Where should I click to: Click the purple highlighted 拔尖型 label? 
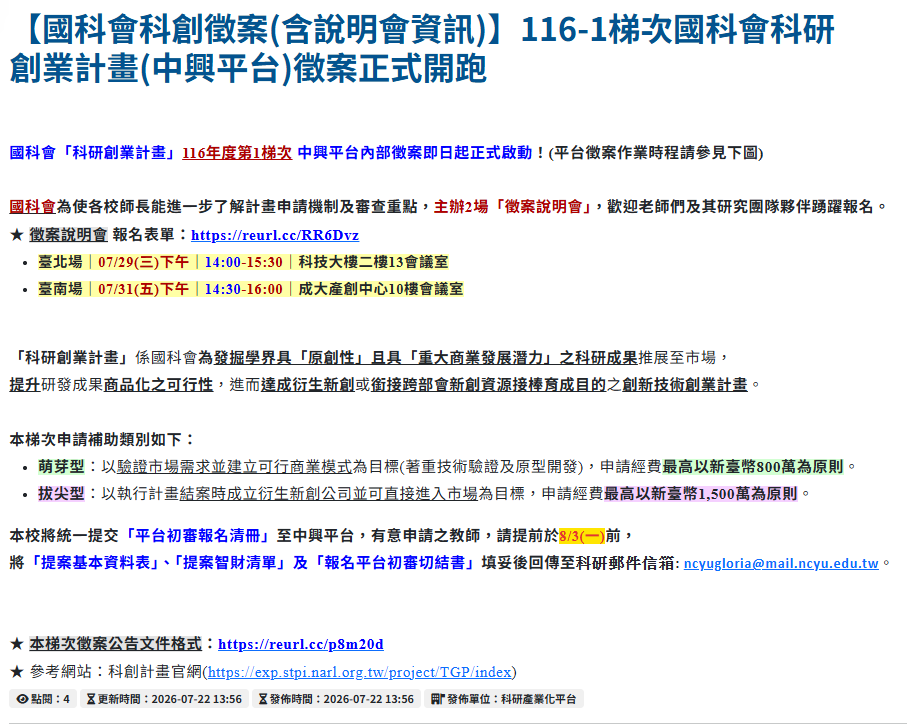click(61, 494)
